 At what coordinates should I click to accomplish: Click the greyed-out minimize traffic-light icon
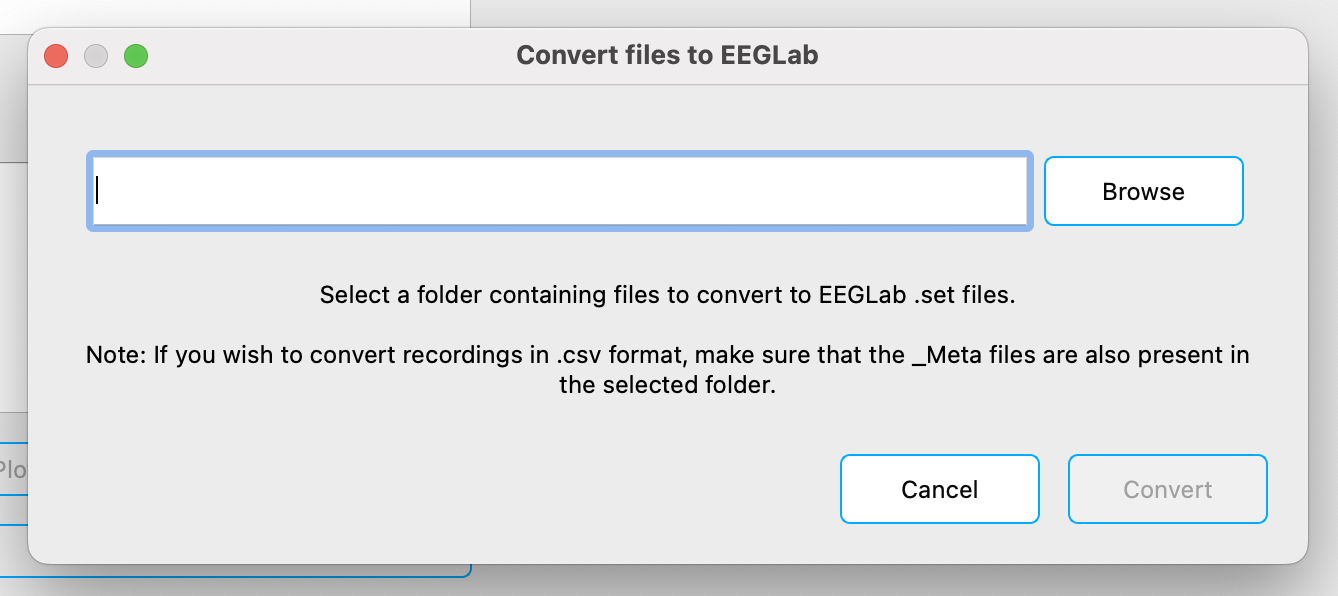click(x=96, y=56)
